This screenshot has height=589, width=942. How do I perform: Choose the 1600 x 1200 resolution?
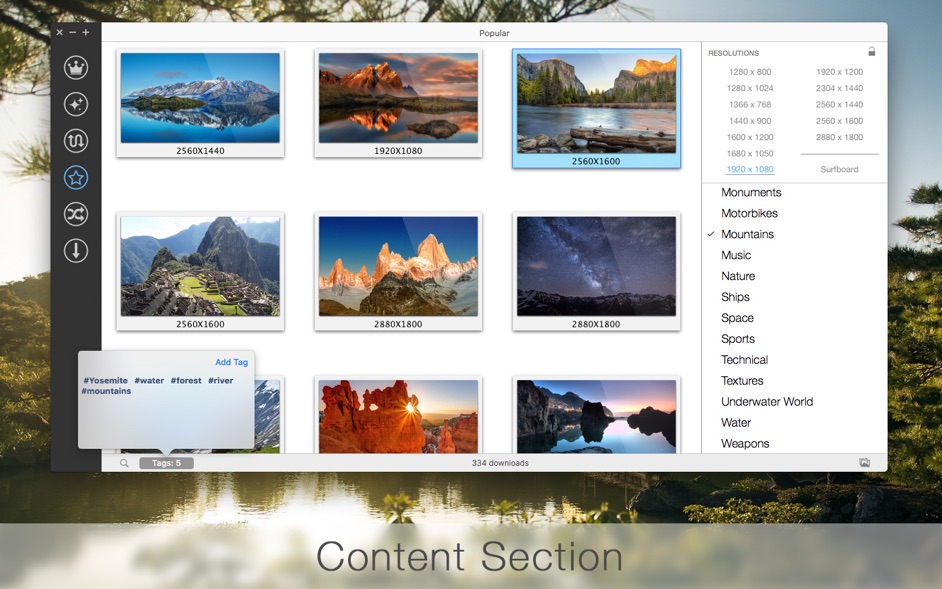750,136
